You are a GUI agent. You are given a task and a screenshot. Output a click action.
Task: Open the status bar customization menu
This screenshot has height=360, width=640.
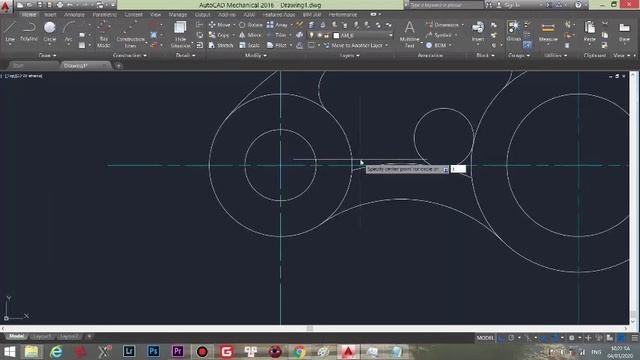point(635,338)
